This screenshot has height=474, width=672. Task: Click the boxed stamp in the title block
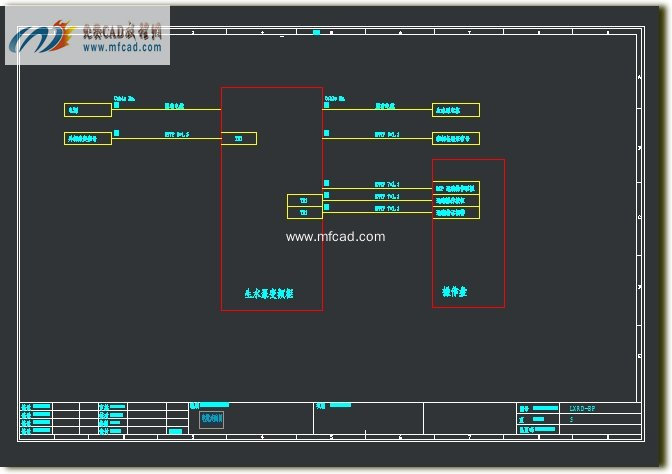coord(211,420)
